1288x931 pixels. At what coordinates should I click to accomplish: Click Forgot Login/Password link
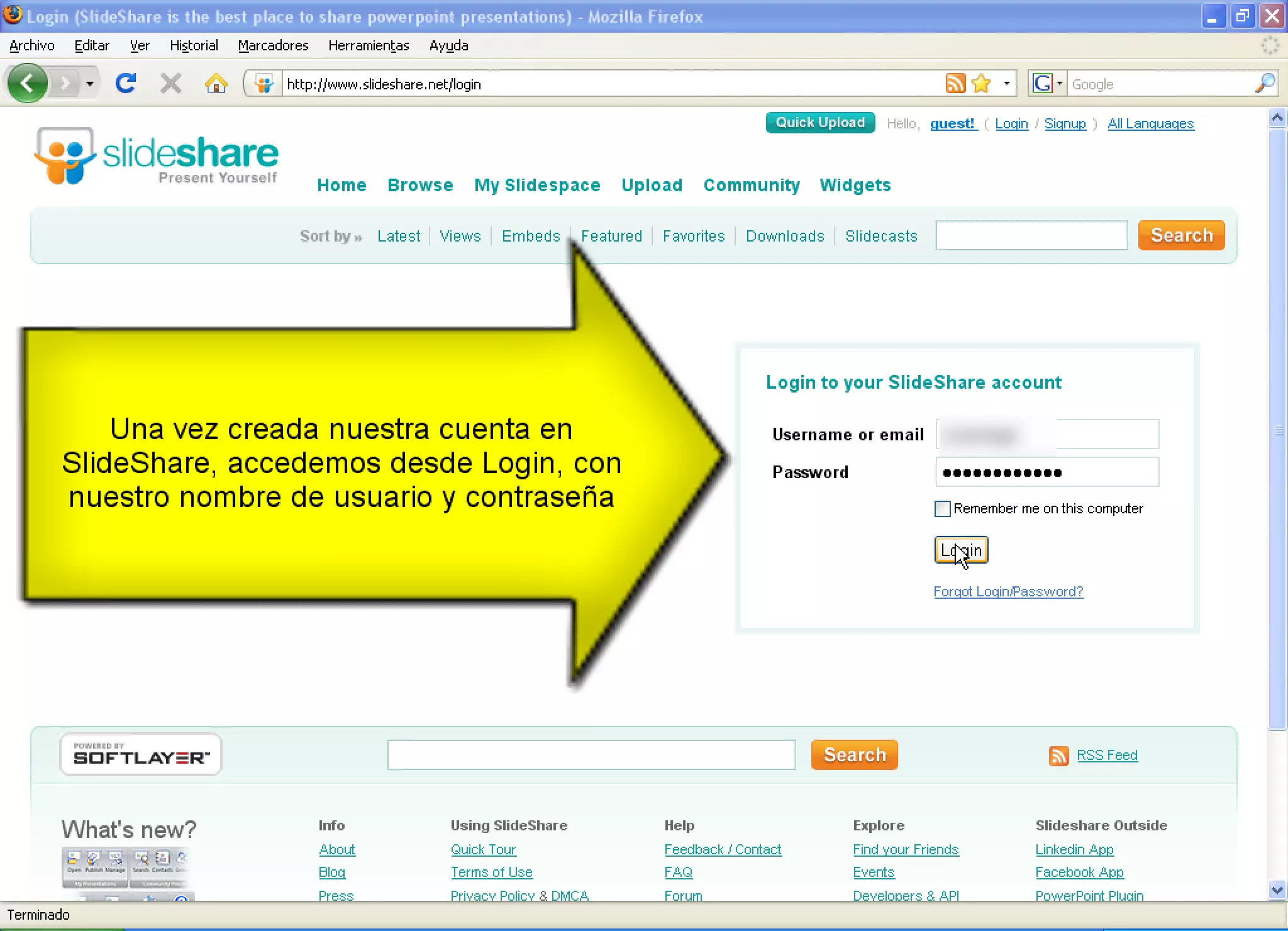1008,591
